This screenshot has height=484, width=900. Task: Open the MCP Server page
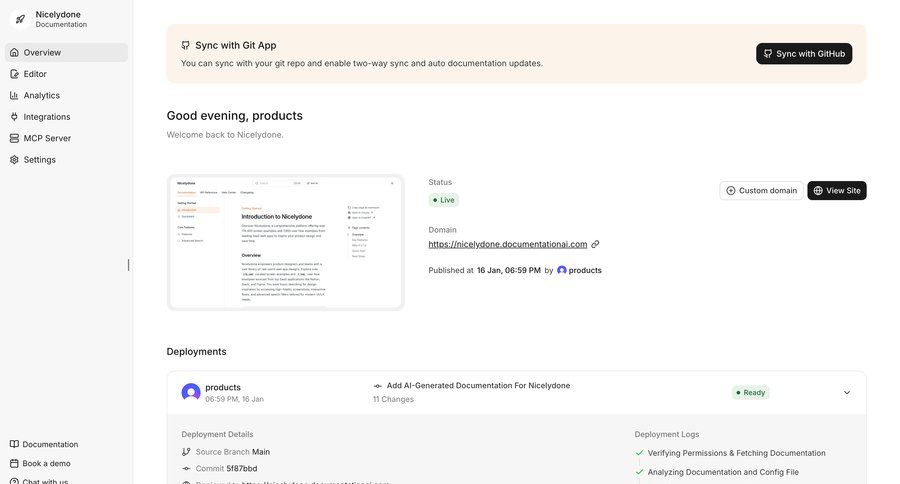47,138
